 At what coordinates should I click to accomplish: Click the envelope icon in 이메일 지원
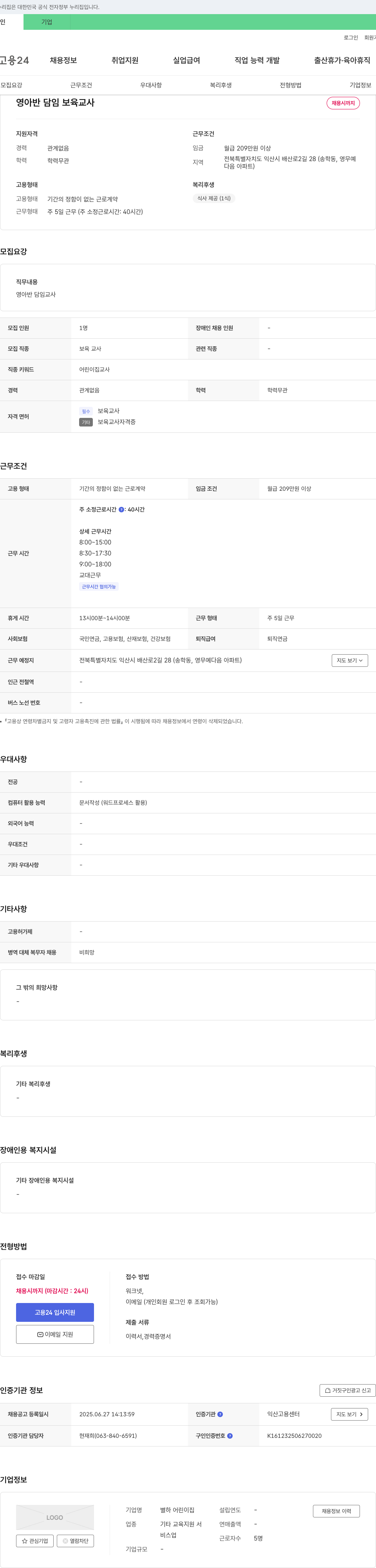(40, 1335)
